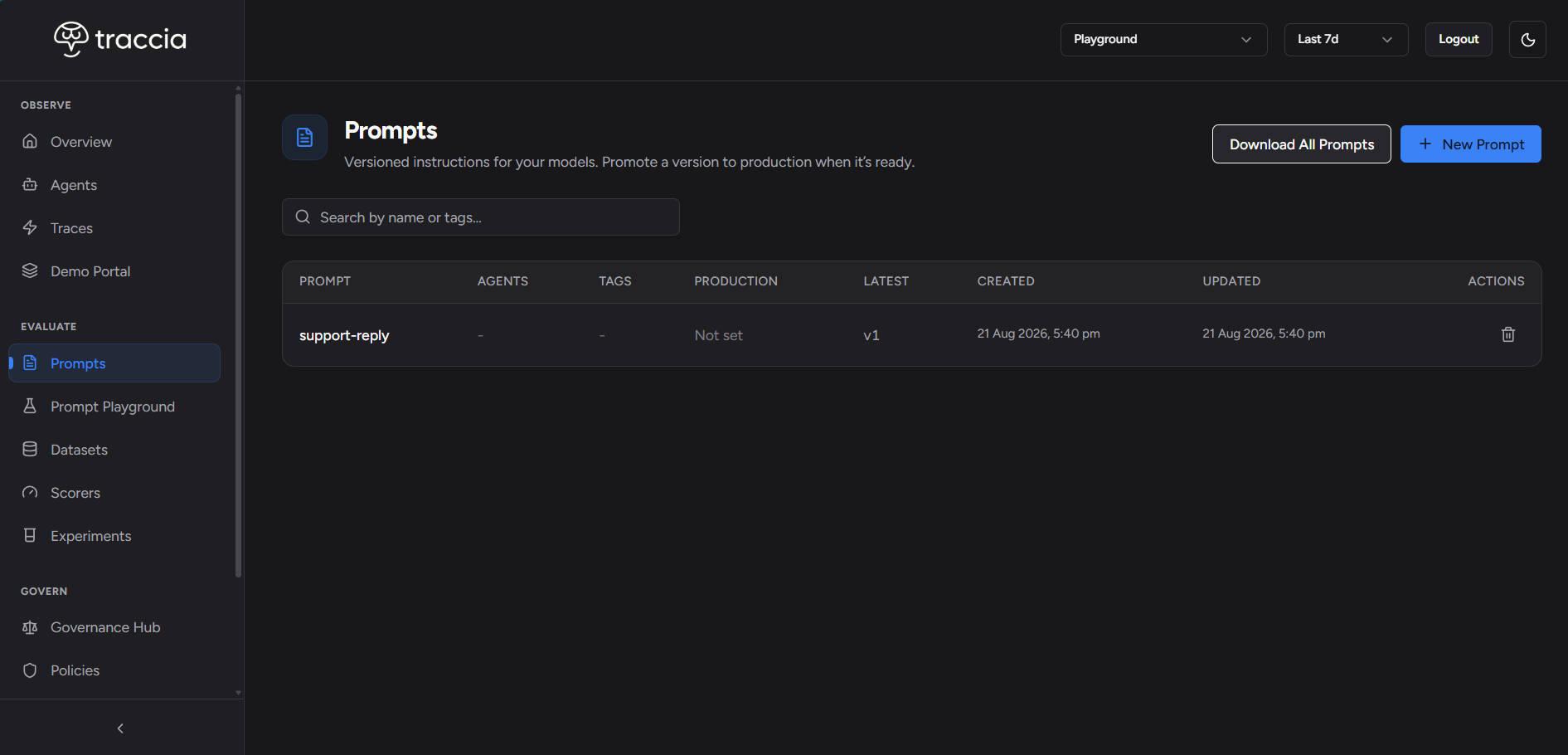The image size is (1568, 755).
Task: Click the Prompts document icon in sidebar
Action: [30, 363]
